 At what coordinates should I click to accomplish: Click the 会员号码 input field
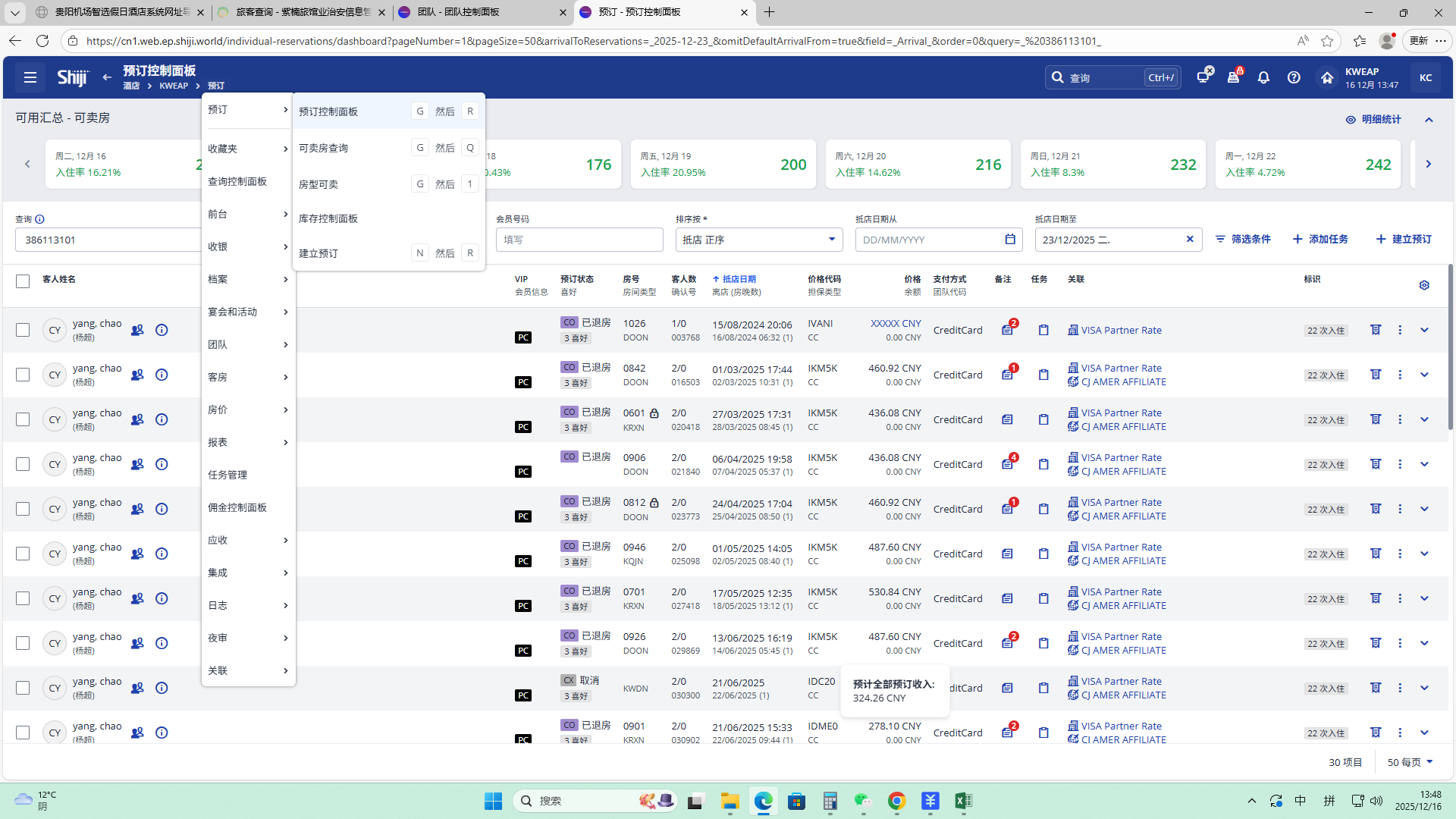[579, 240]
